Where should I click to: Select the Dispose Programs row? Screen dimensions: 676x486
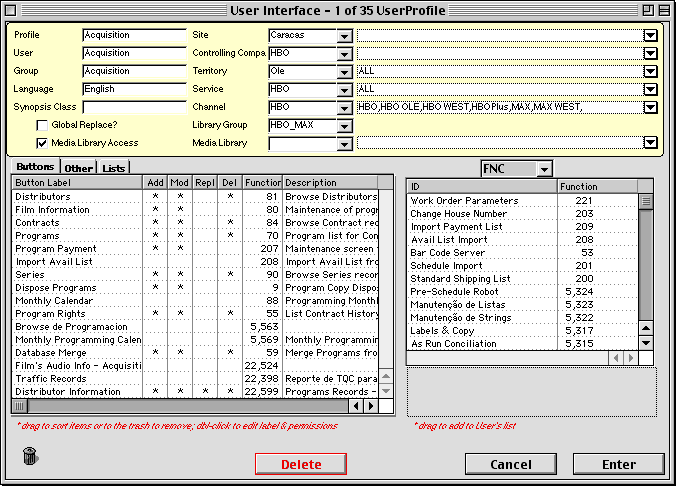(x=196, y=288)
